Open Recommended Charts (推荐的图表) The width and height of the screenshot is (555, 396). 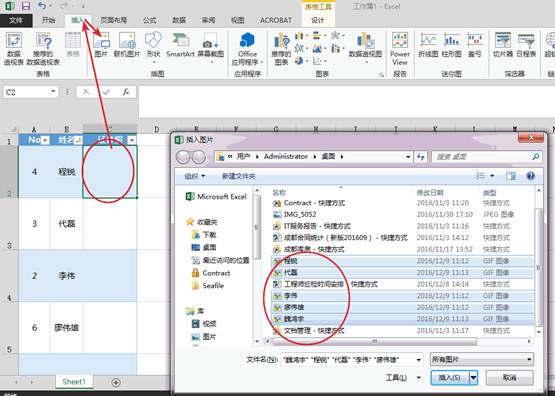pos(281,49)
